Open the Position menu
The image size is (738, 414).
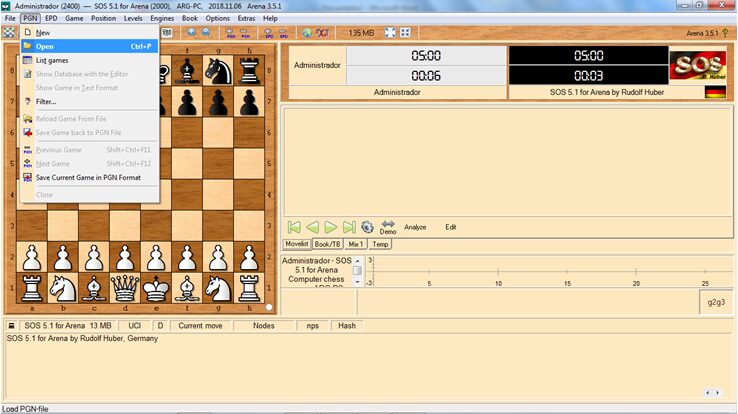pyautogui.click(x=104, y=18)
